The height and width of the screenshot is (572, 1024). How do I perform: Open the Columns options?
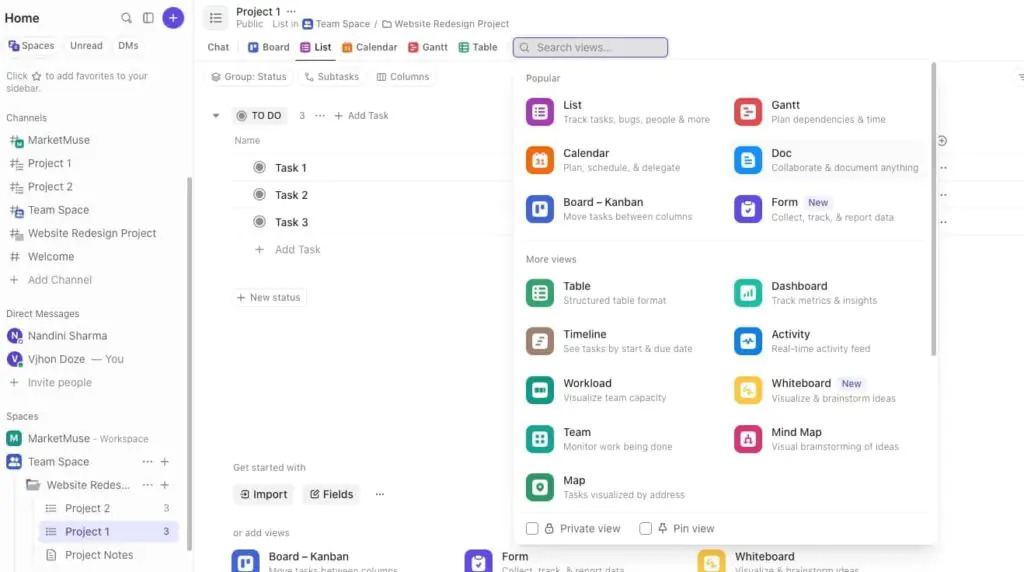[403, 76]
